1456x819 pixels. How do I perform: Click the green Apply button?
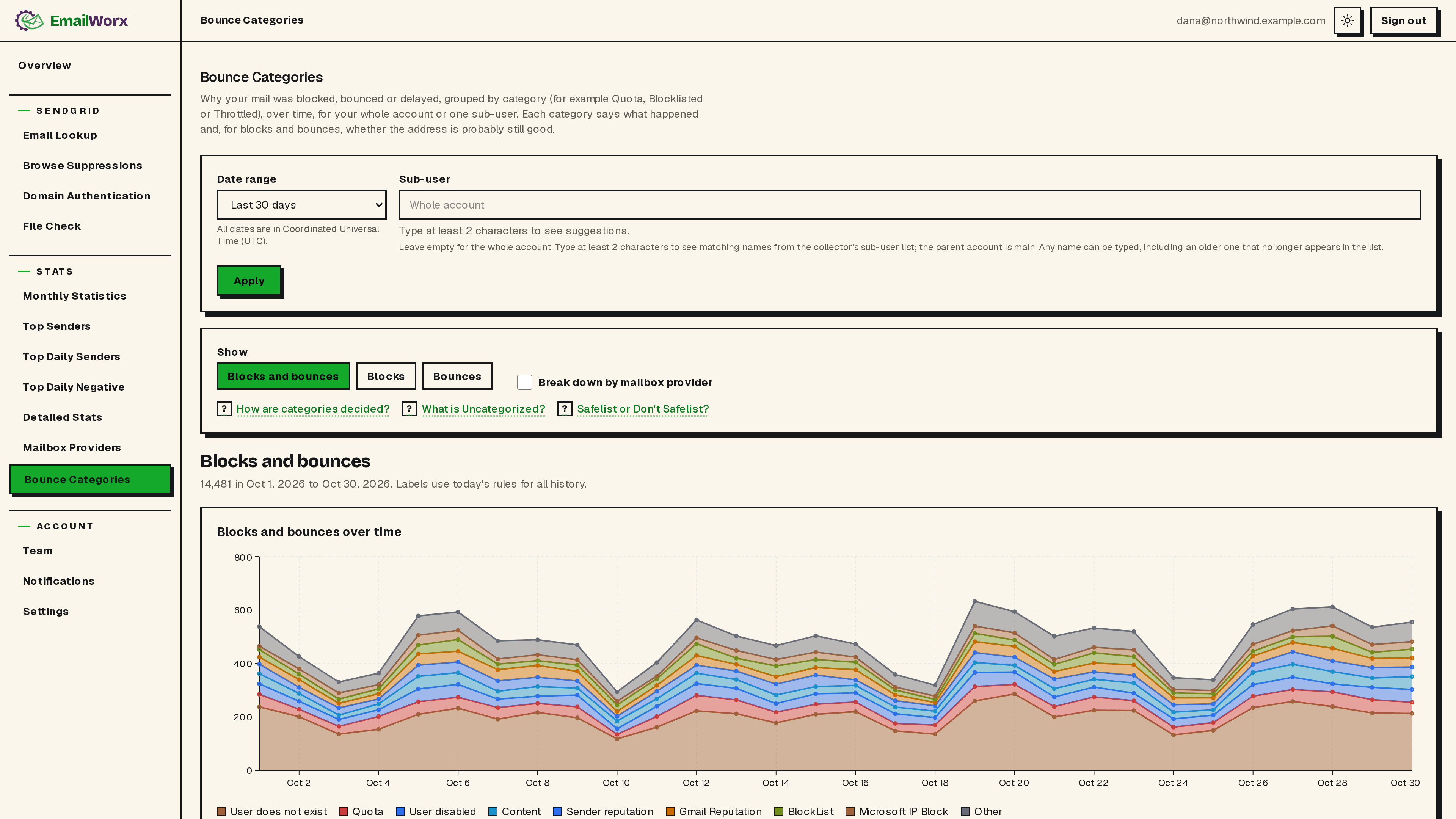coord(249,280)
